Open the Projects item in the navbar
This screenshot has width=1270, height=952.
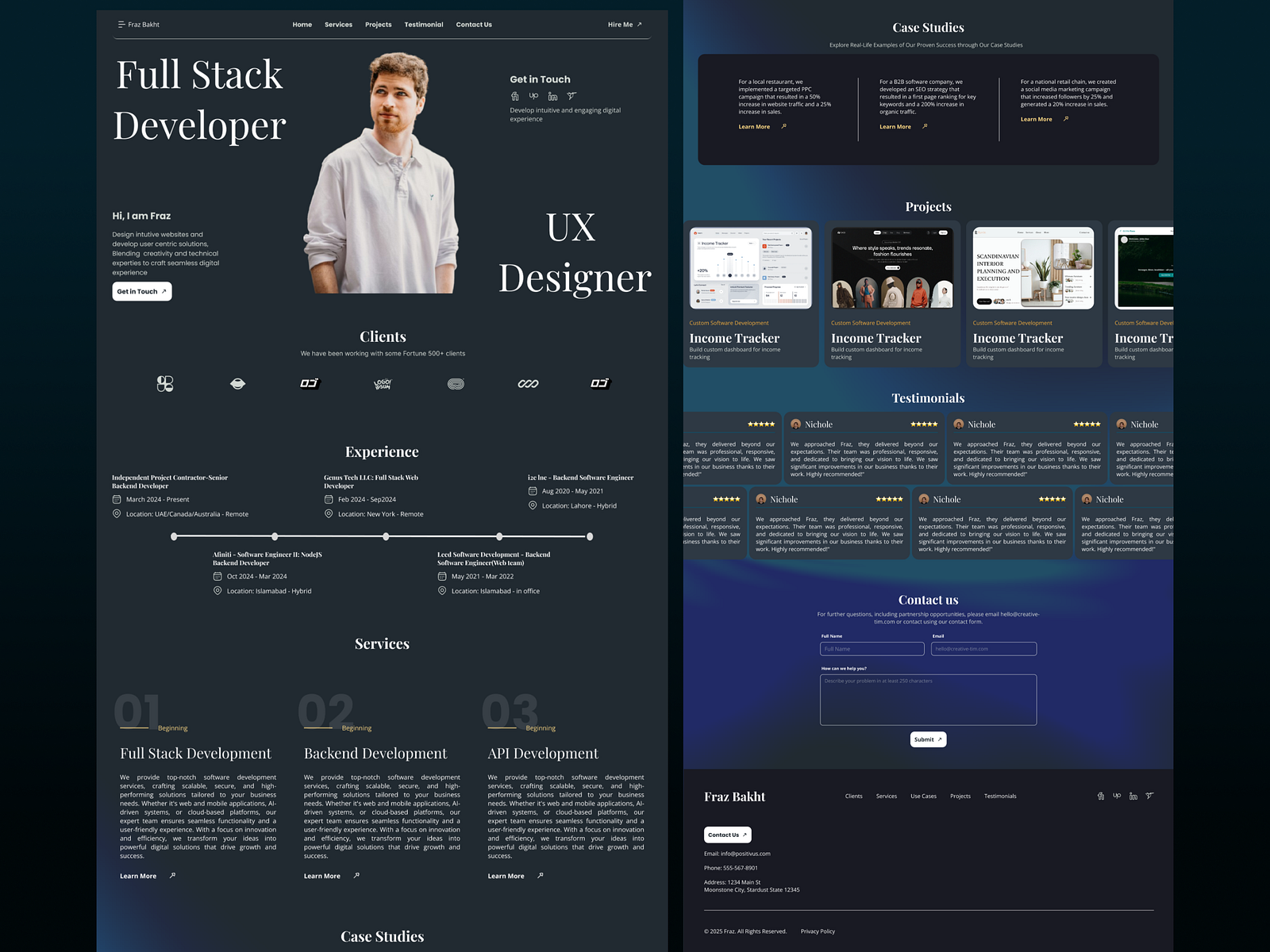(379, 25)
